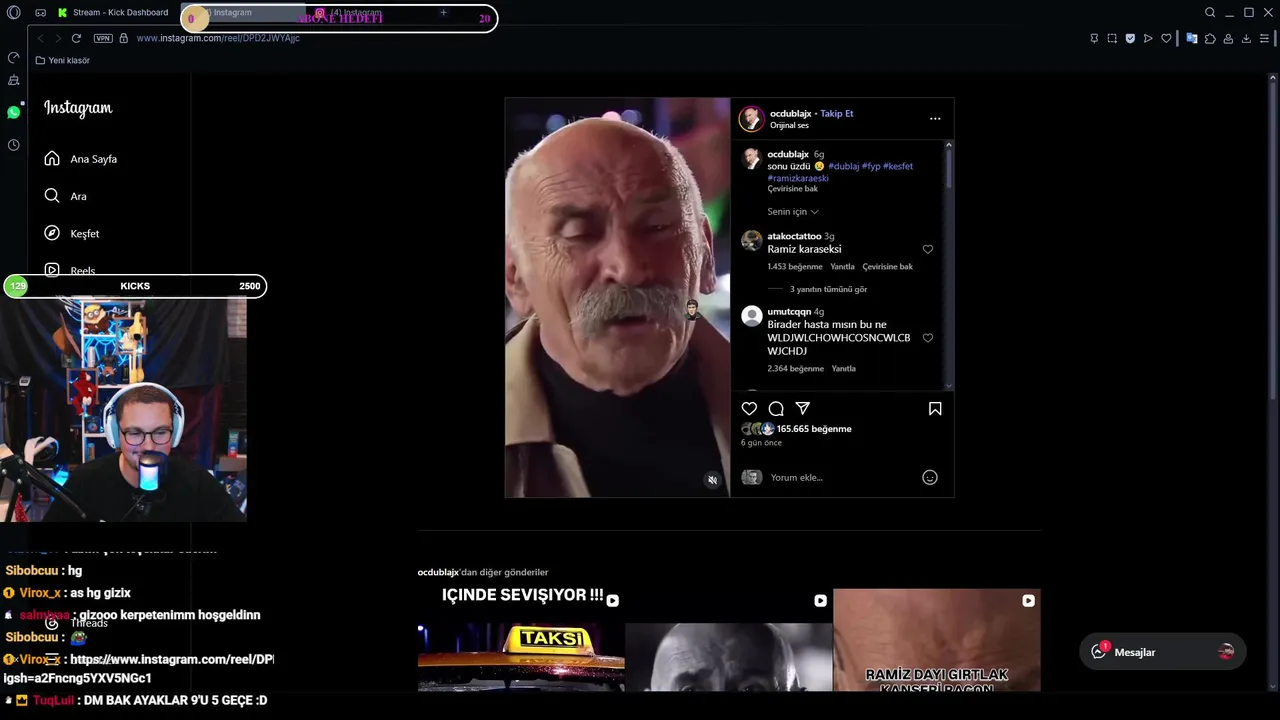Screen dimensions: 1280x720
Task: Go back with the browser back arrow
Action: coord(40,38)
